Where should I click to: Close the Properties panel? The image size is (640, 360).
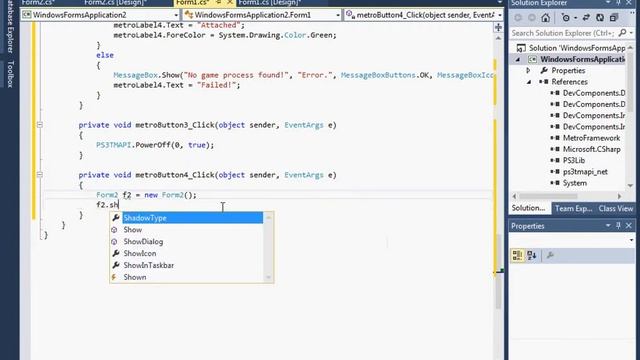(629, 226)
